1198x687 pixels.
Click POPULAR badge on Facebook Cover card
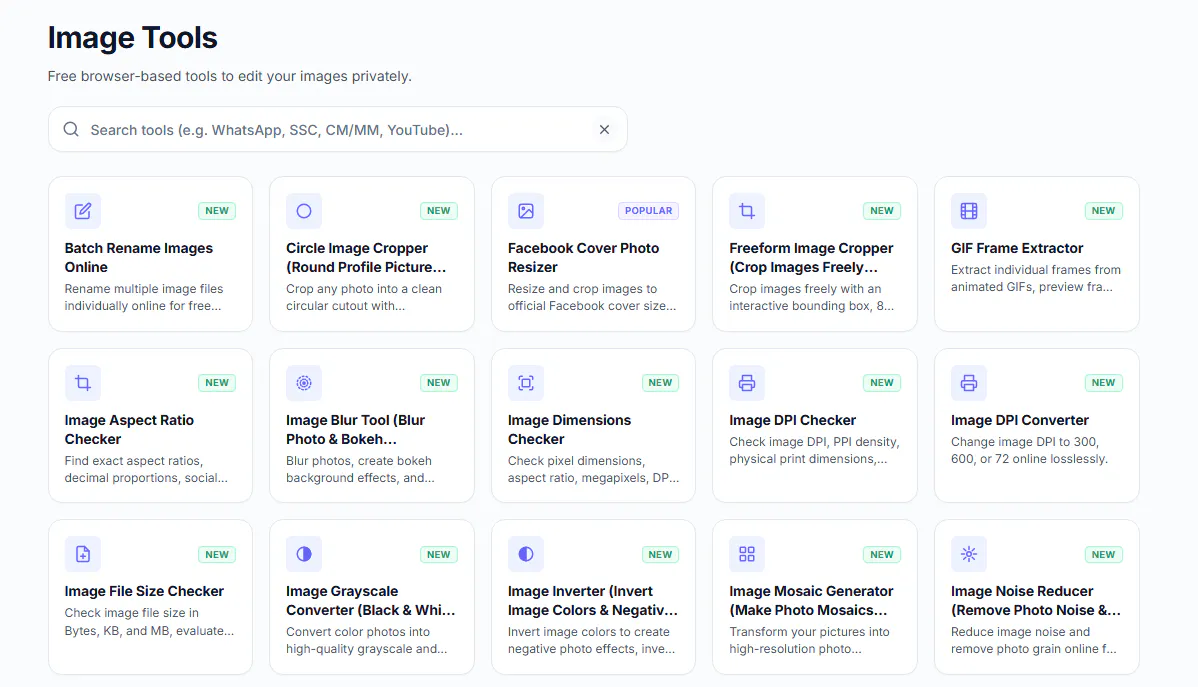(x=649, y=211)
